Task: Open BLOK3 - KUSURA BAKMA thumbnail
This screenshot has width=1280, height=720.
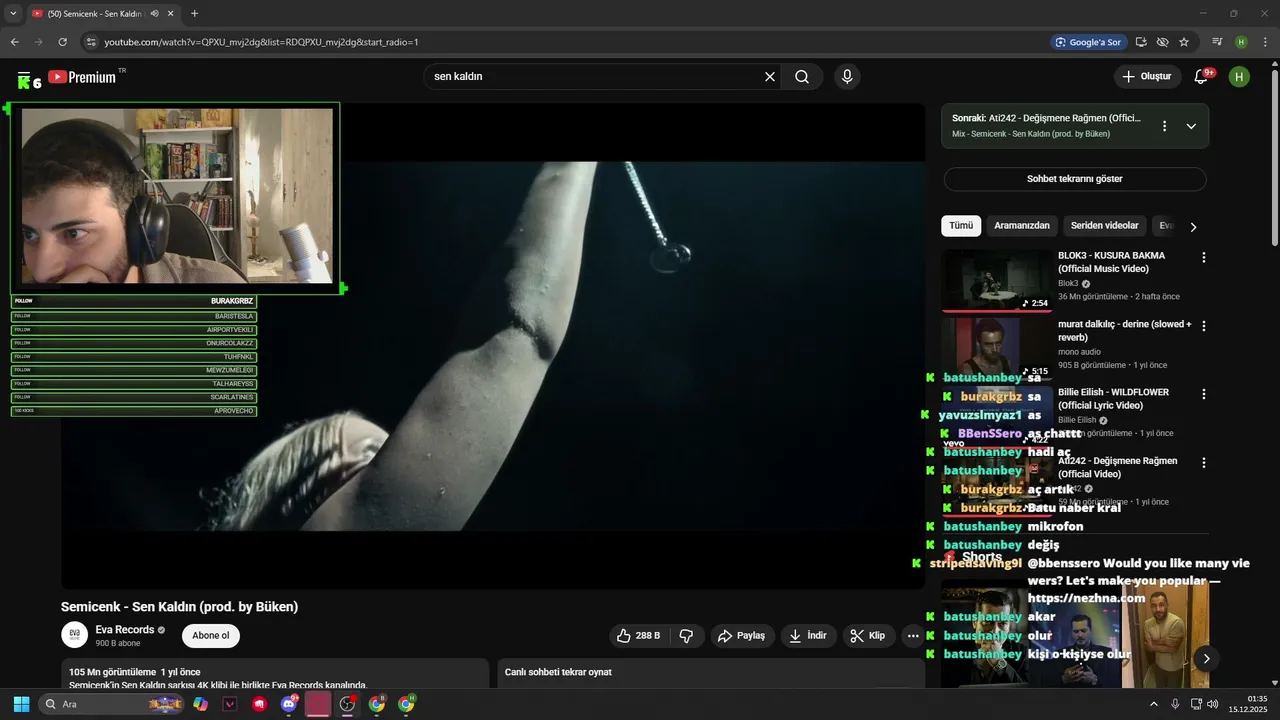Action: pyautogui.click(x=997, y=280)
